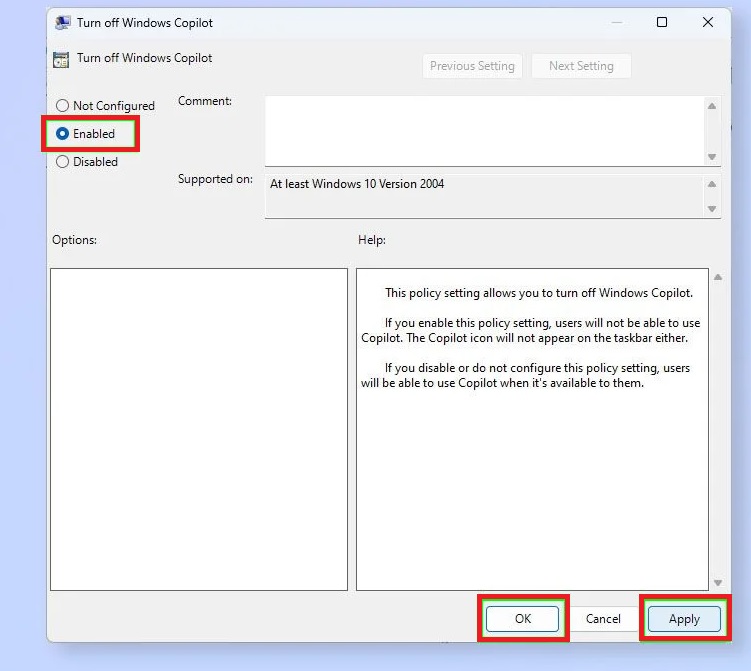Click Help pane scroll down arrow
Image resolution: width=751 pixels, height=671 pixels.
[x=717, y=582]
